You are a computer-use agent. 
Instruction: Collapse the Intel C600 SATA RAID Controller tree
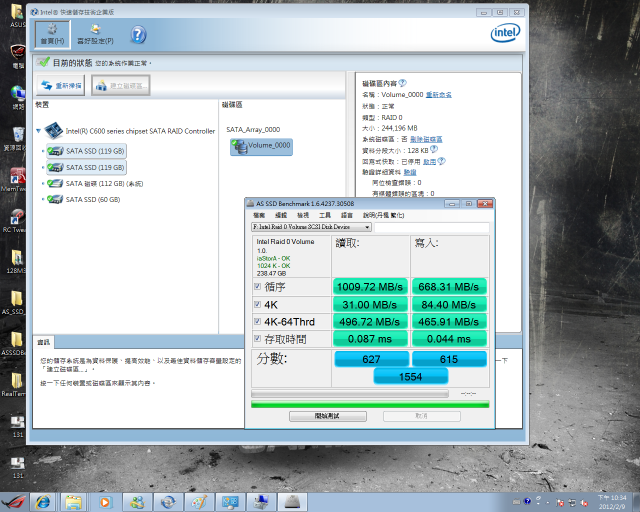(x=39, y=131)
